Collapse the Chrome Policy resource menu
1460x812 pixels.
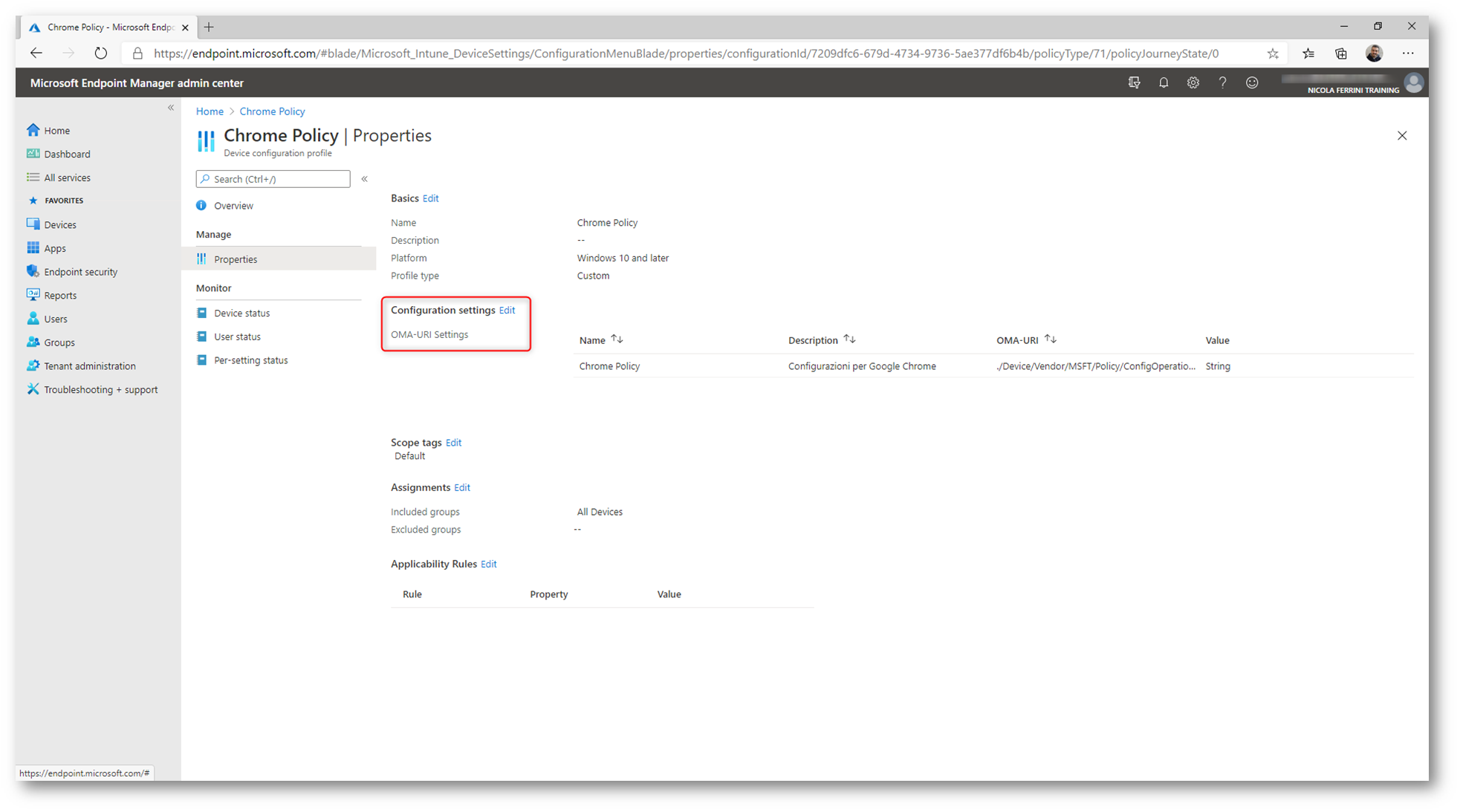[365, 179]
